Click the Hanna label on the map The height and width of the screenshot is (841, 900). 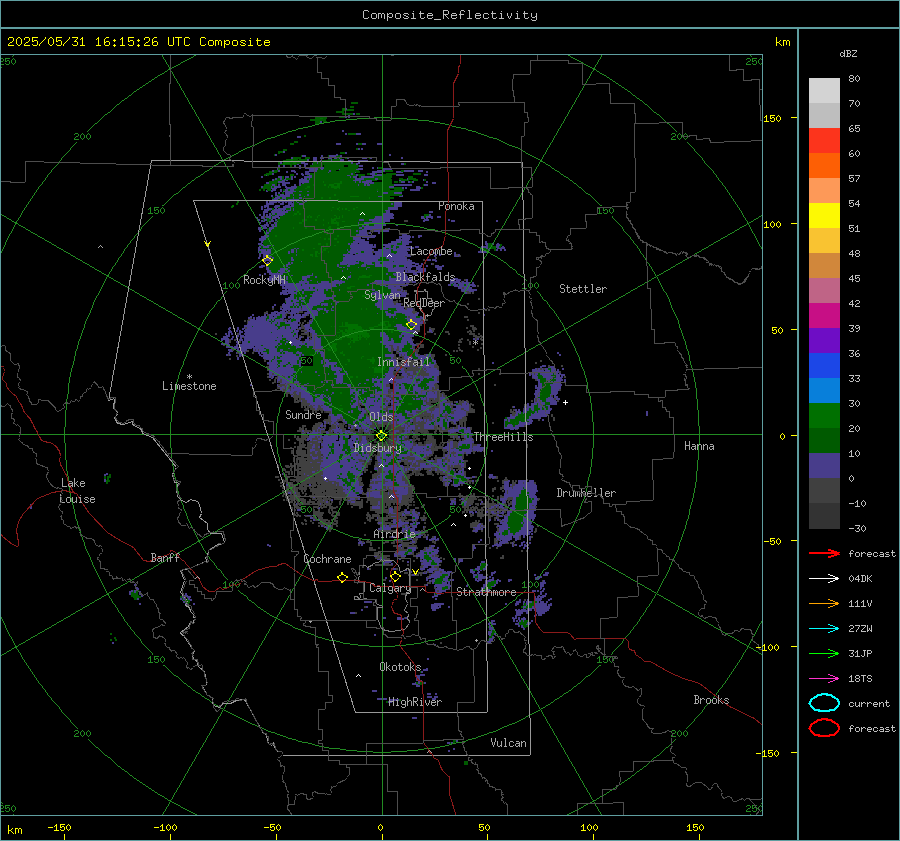699,446
